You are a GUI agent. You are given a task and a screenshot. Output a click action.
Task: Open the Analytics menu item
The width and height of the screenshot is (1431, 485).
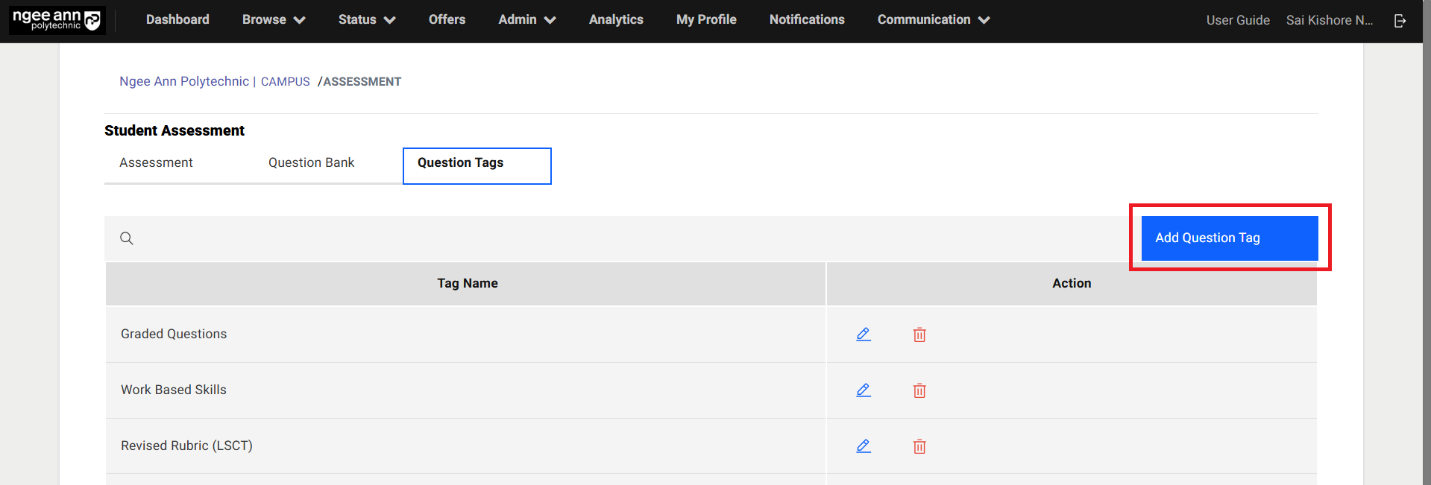point(616,20)
